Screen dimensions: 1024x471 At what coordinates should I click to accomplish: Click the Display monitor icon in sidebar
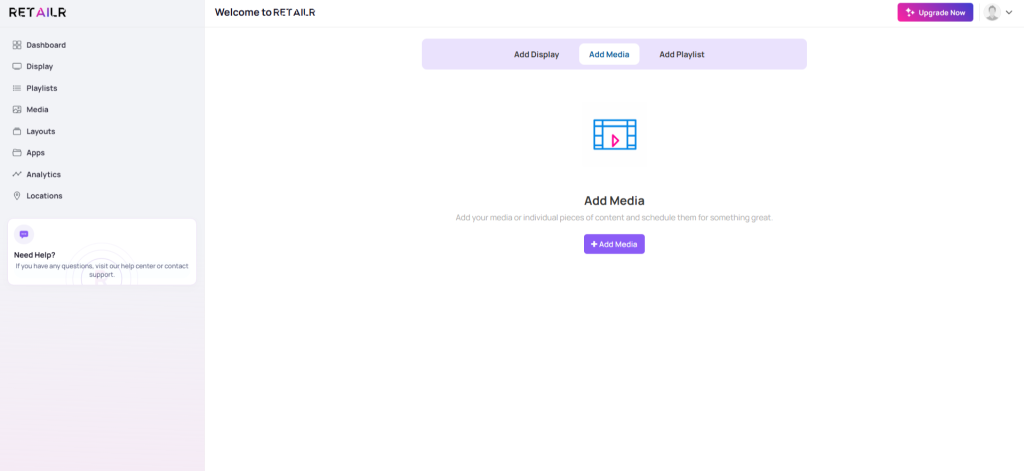(17, 66)
